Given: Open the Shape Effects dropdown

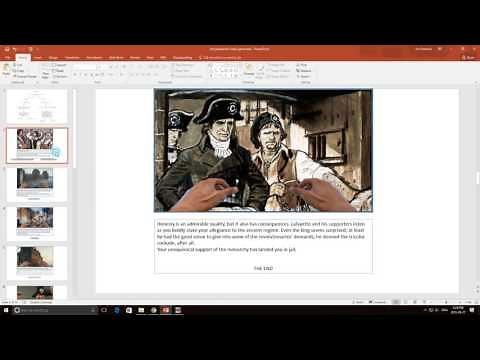Looking at the screenshot, I should (278, 76).
